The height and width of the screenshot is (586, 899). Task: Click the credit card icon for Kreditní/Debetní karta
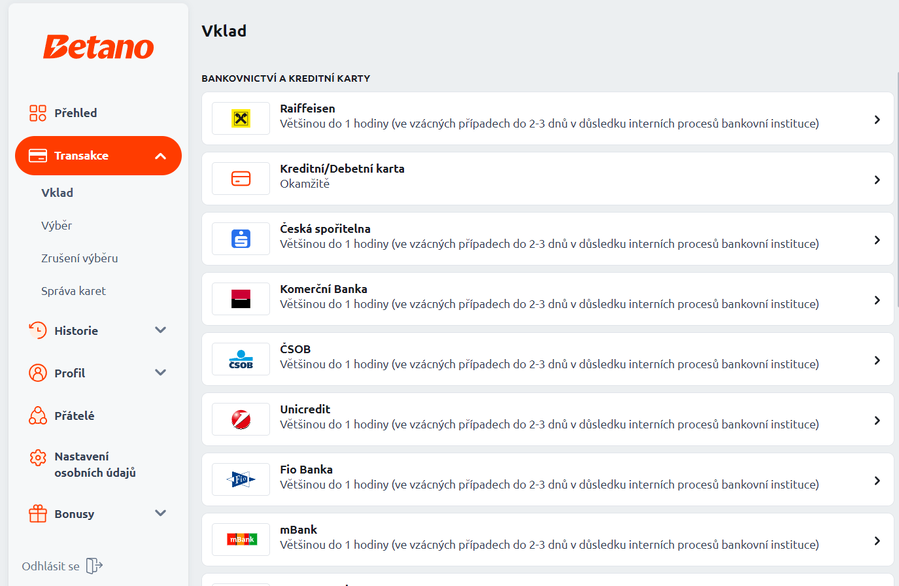click(241, 179)
